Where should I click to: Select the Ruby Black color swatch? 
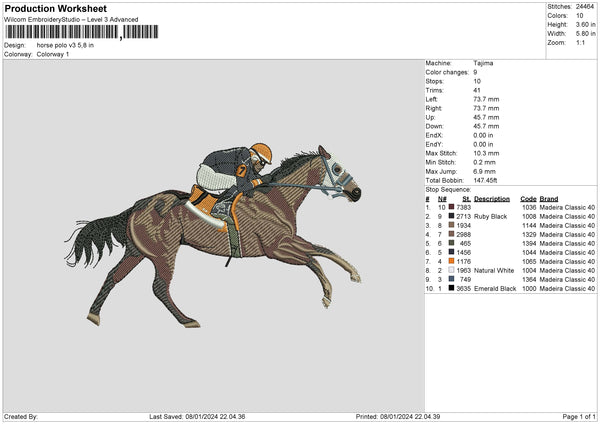click(452, 216)
